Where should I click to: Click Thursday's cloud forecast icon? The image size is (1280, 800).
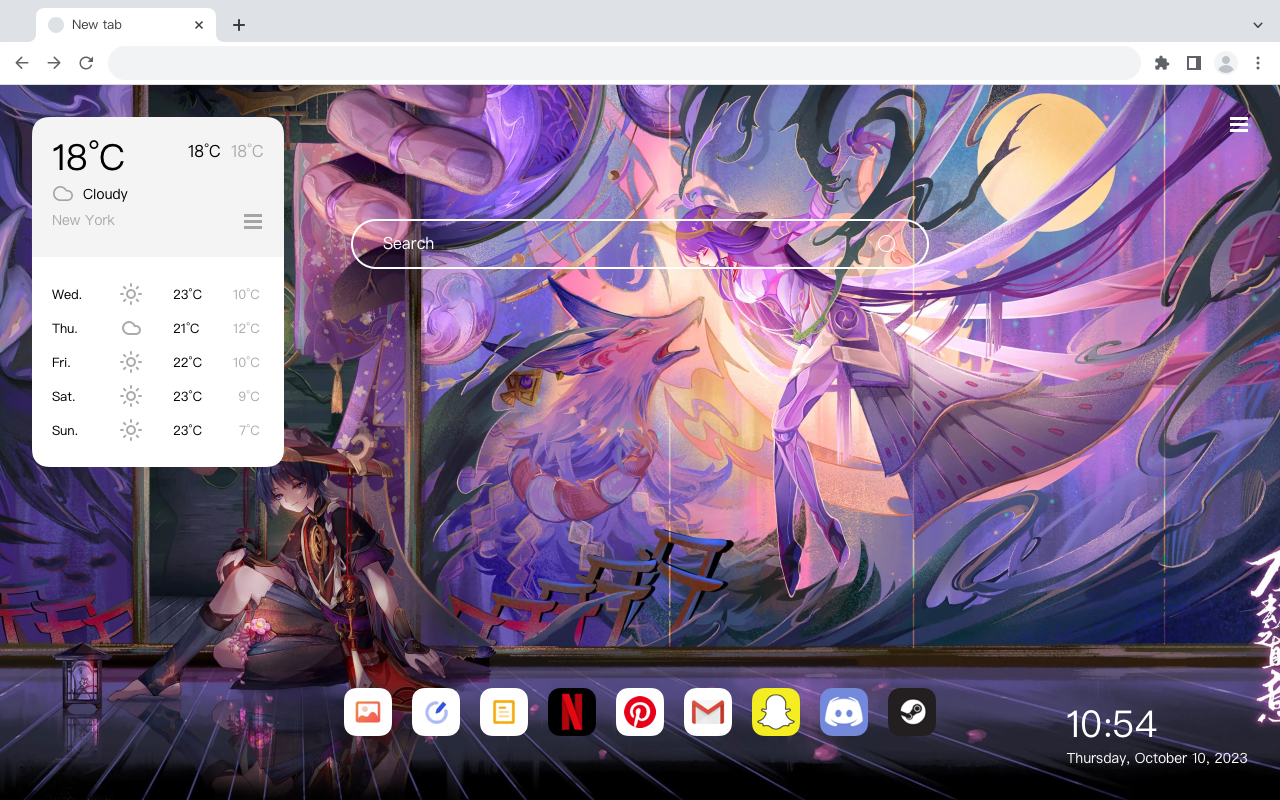coord(131,328)
